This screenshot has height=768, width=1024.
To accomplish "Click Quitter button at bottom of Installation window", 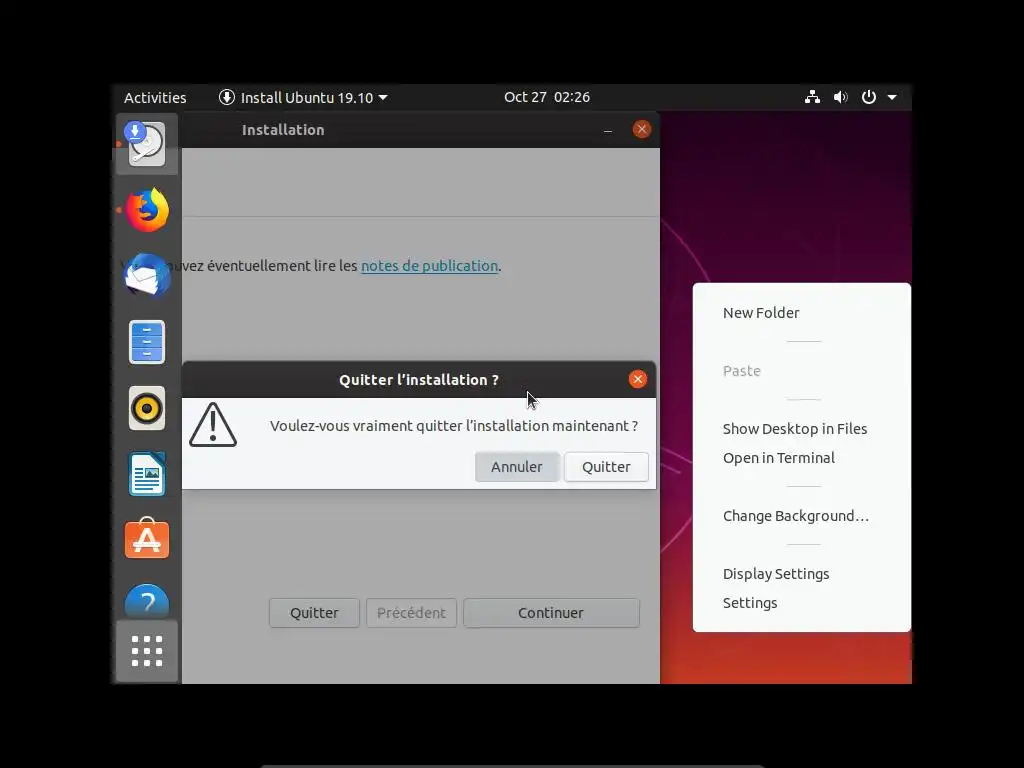I will click(x=314, y=613).
